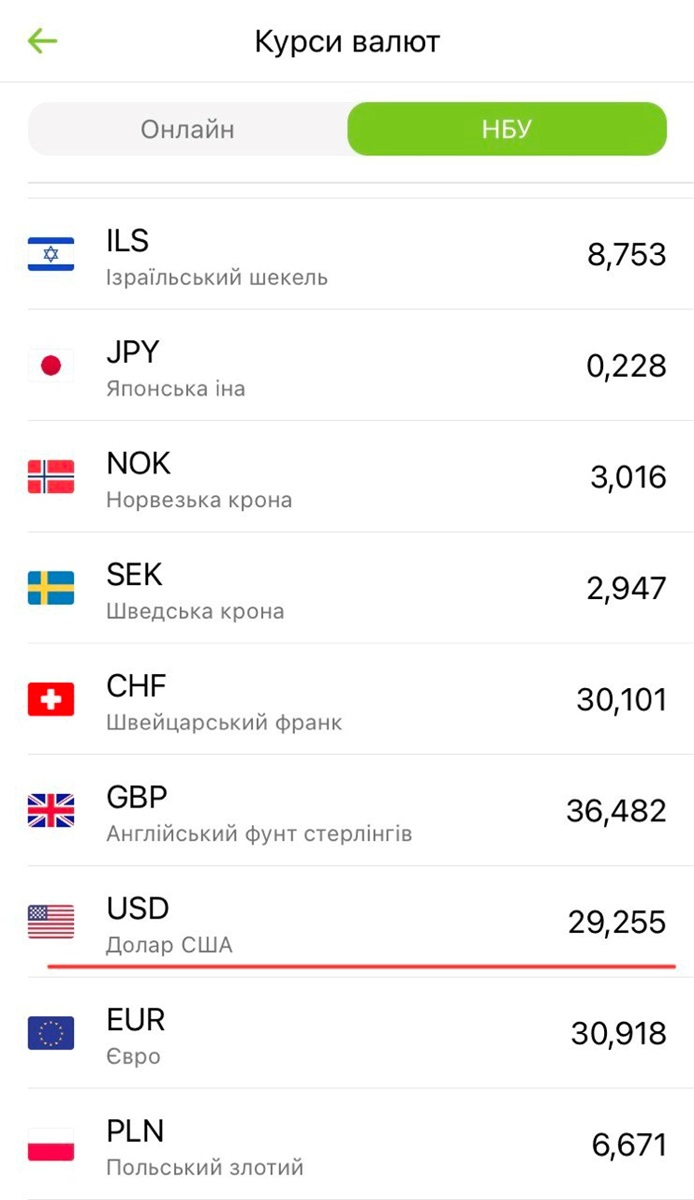This screenshot has height=1200, width=694.
Task: Tap the Swedish flag icon
Action: pos(51,588)
